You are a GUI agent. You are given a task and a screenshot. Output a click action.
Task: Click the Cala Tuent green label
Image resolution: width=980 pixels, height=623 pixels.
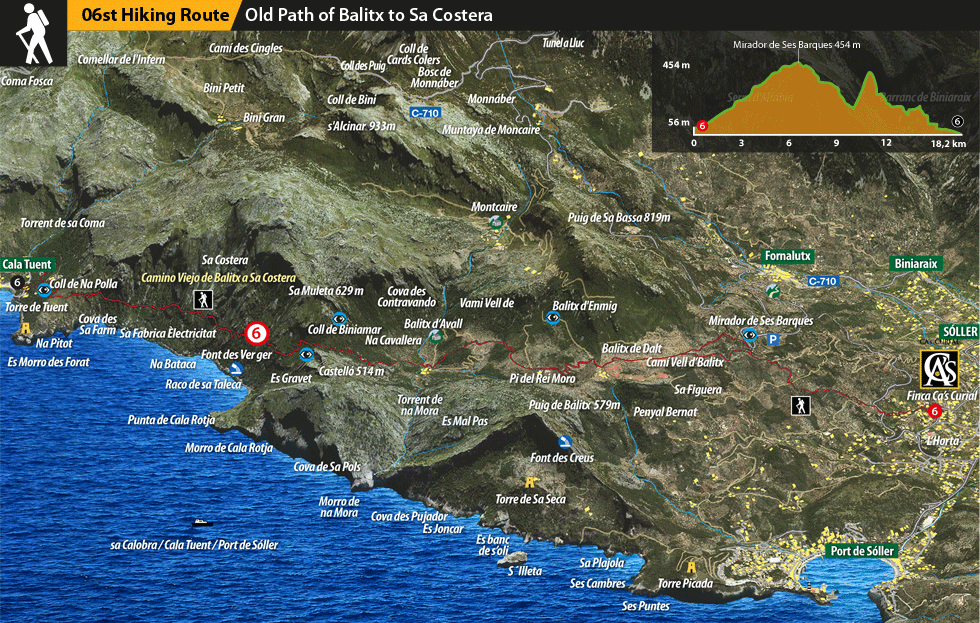(x=26, y=264)
